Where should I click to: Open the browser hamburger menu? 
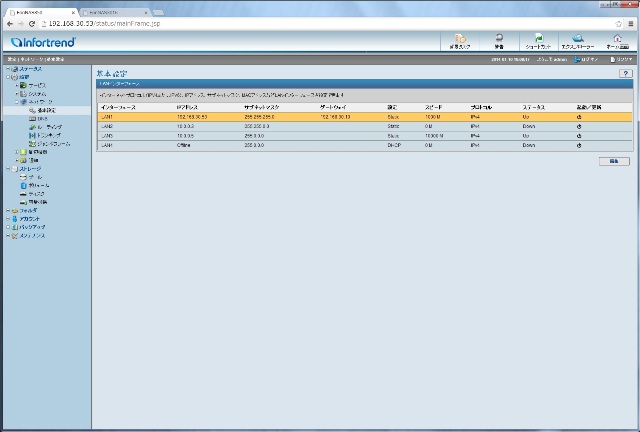point(629,21)
